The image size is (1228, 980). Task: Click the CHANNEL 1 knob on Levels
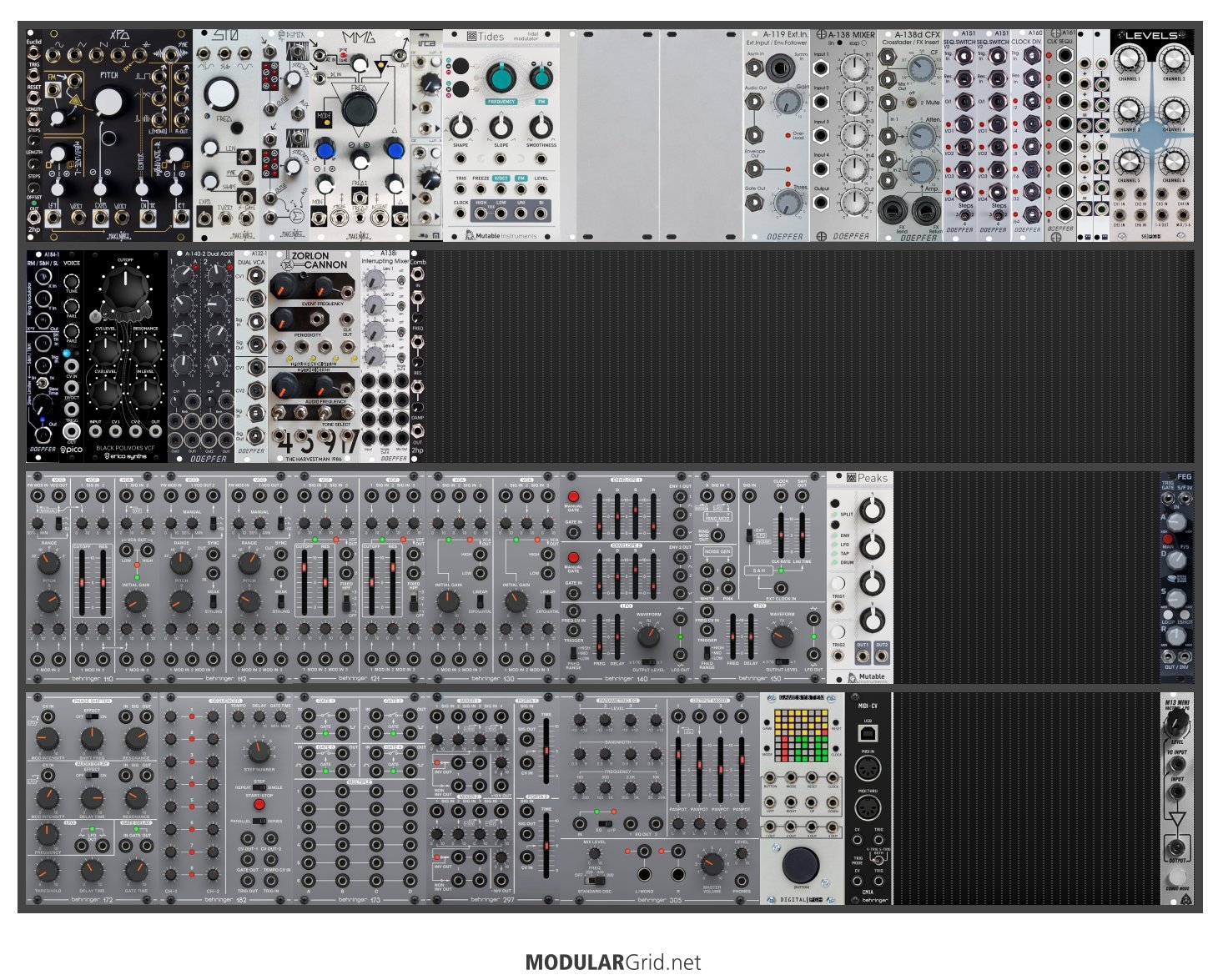point(1129,59)
